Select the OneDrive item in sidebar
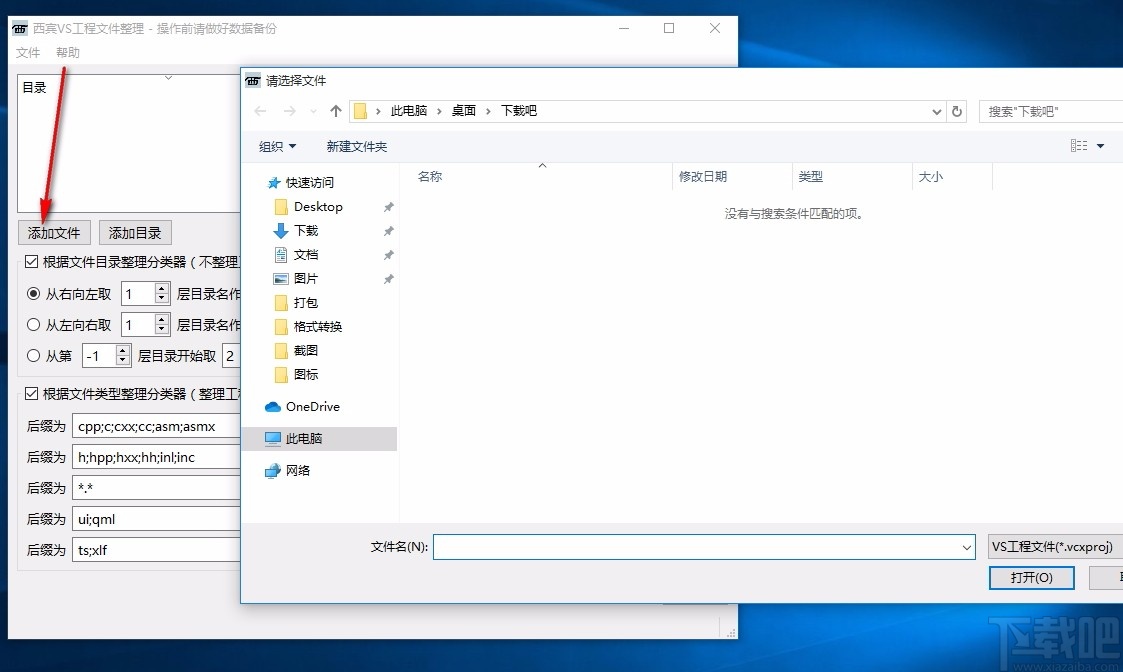The height and width of the screenshot is (672, 1123). 311,407
